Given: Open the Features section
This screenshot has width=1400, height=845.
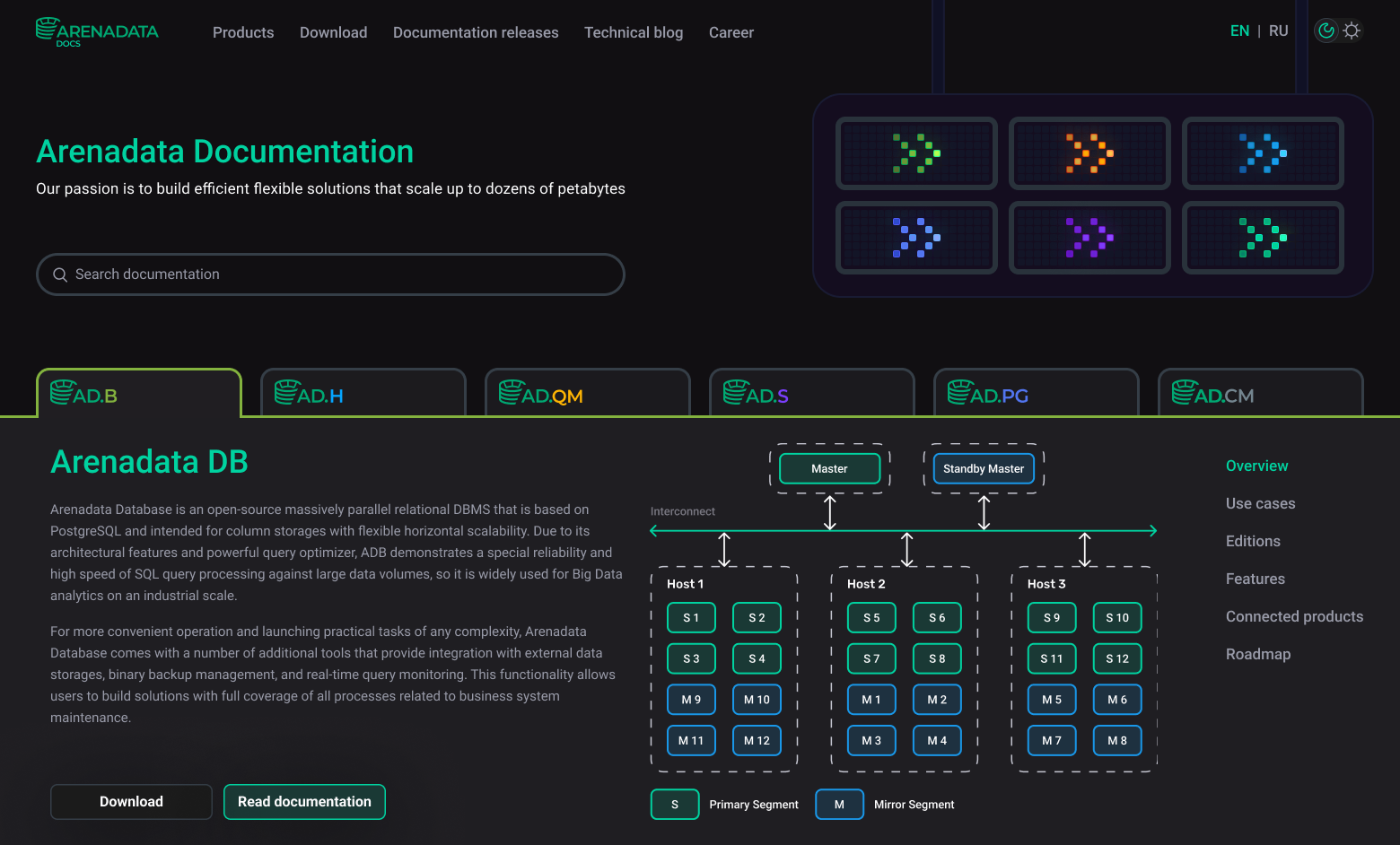Looking at the screenshot, I should pos(1255,579).
